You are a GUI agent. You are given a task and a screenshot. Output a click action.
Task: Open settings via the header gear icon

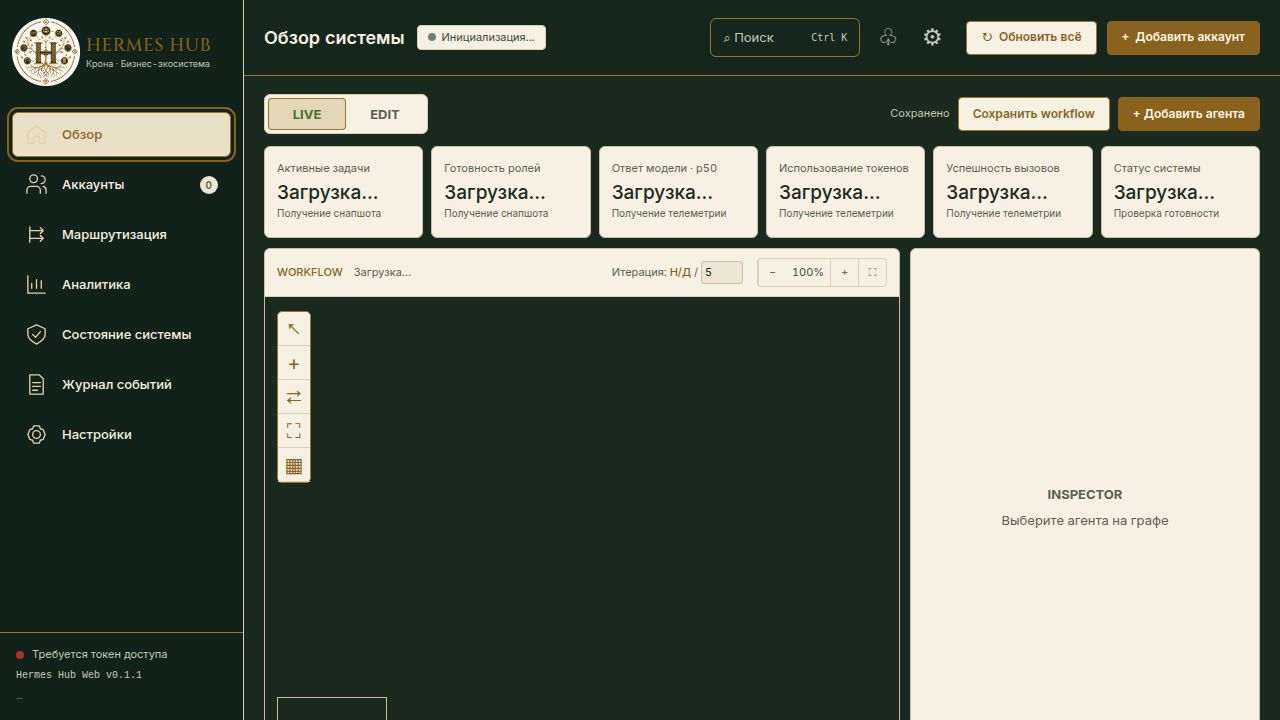pos(932,37)
